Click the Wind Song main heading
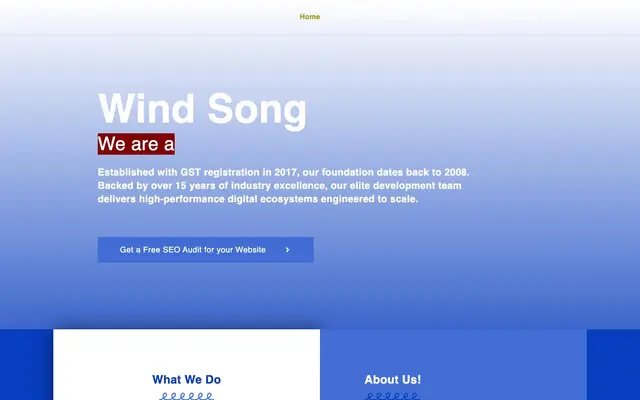 202,109
